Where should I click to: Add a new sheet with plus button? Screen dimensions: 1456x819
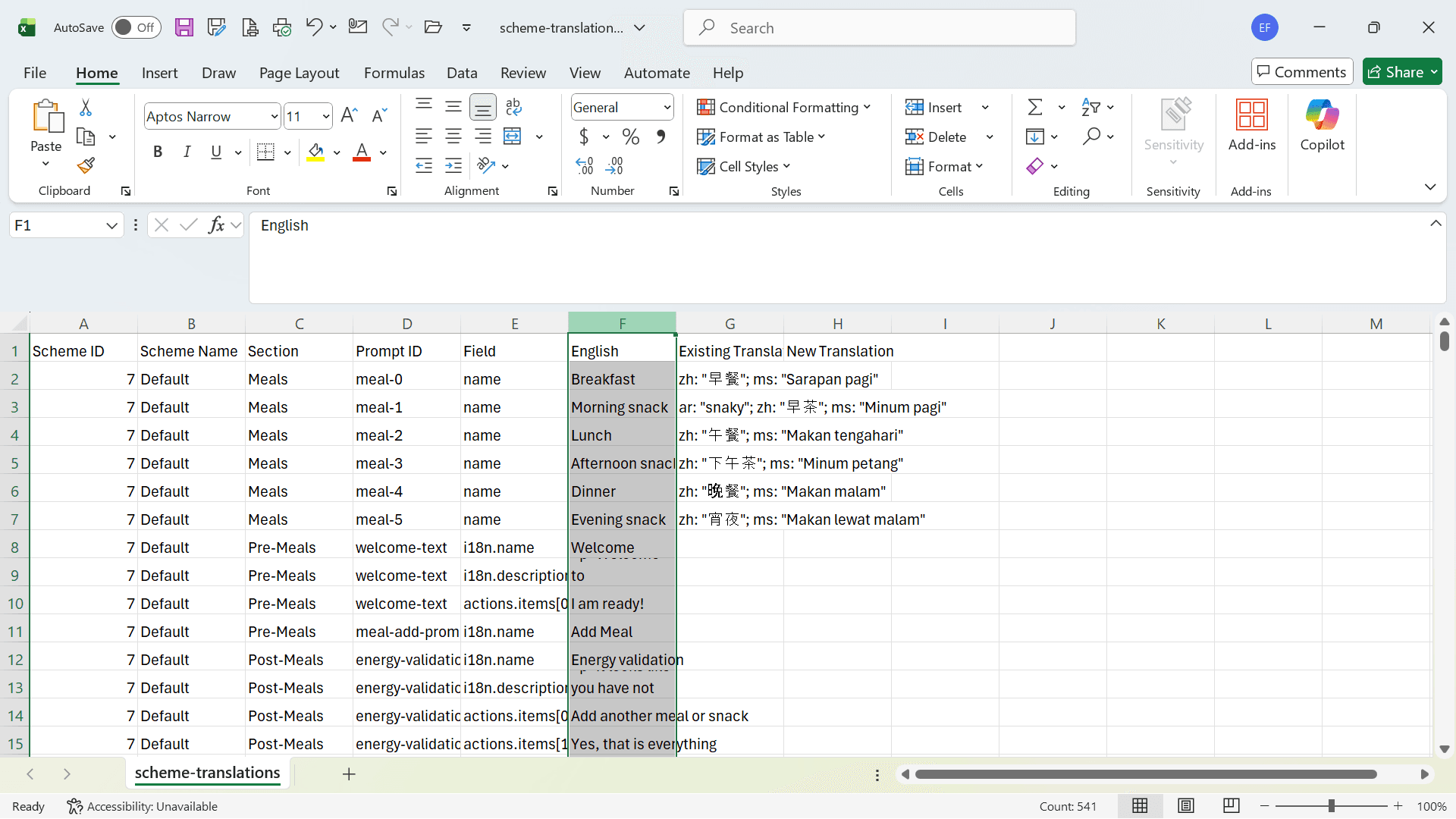tap(349, 774)
